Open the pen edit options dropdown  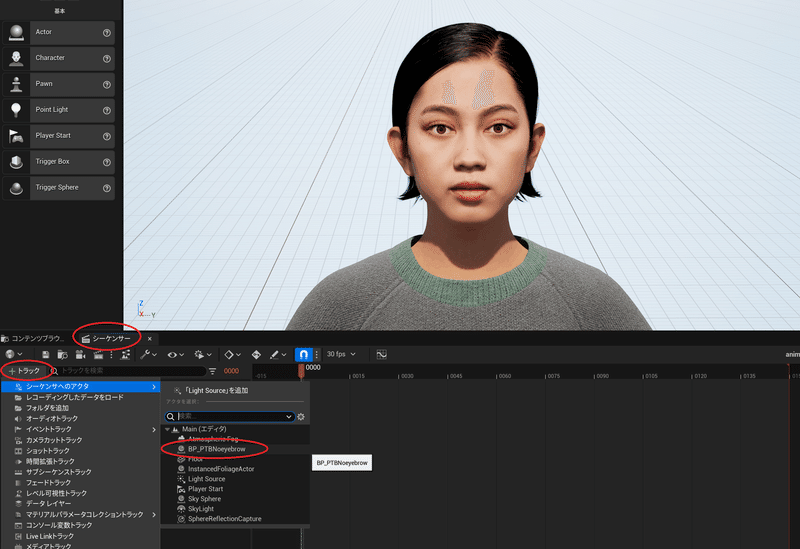278,354
